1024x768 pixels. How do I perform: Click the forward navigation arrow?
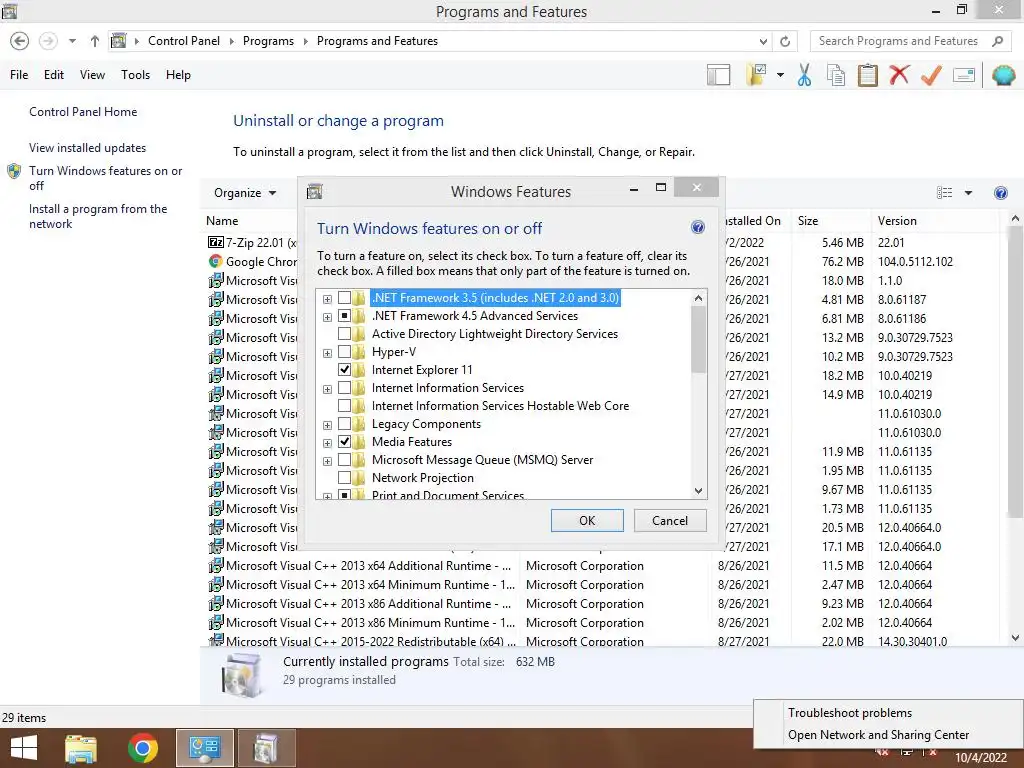[48, 41]
